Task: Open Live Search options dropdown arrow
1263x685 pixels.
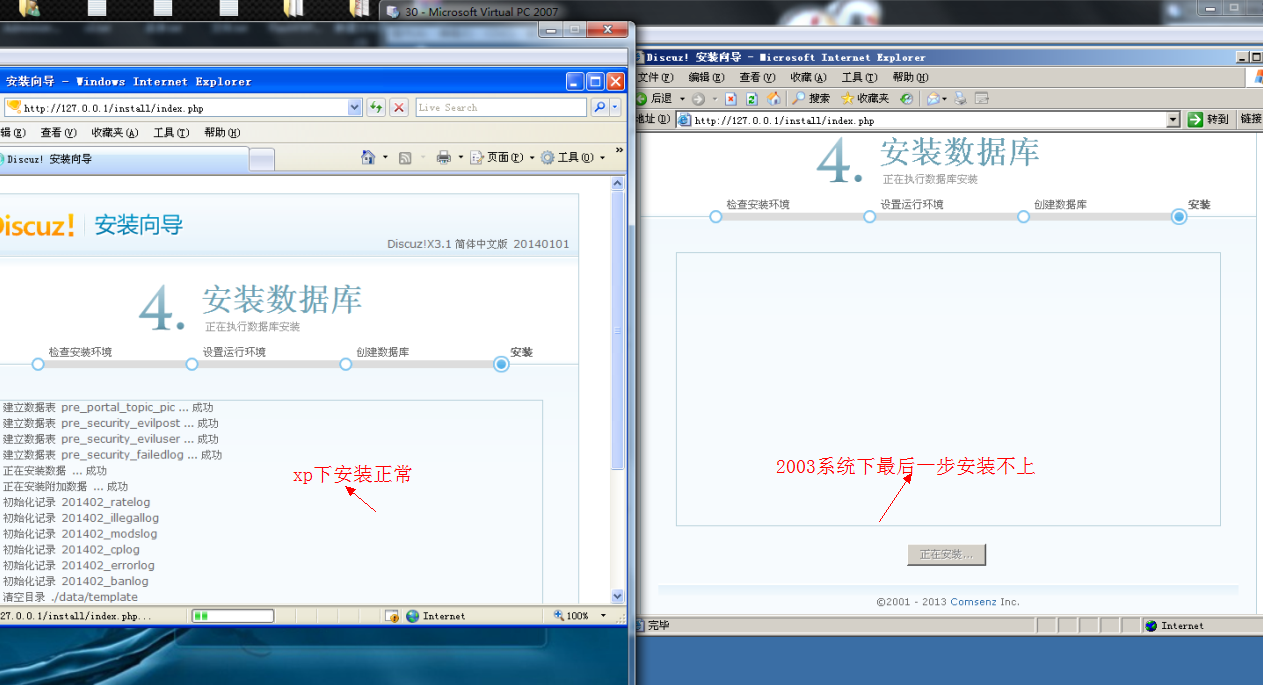Action: coord(615,107)
